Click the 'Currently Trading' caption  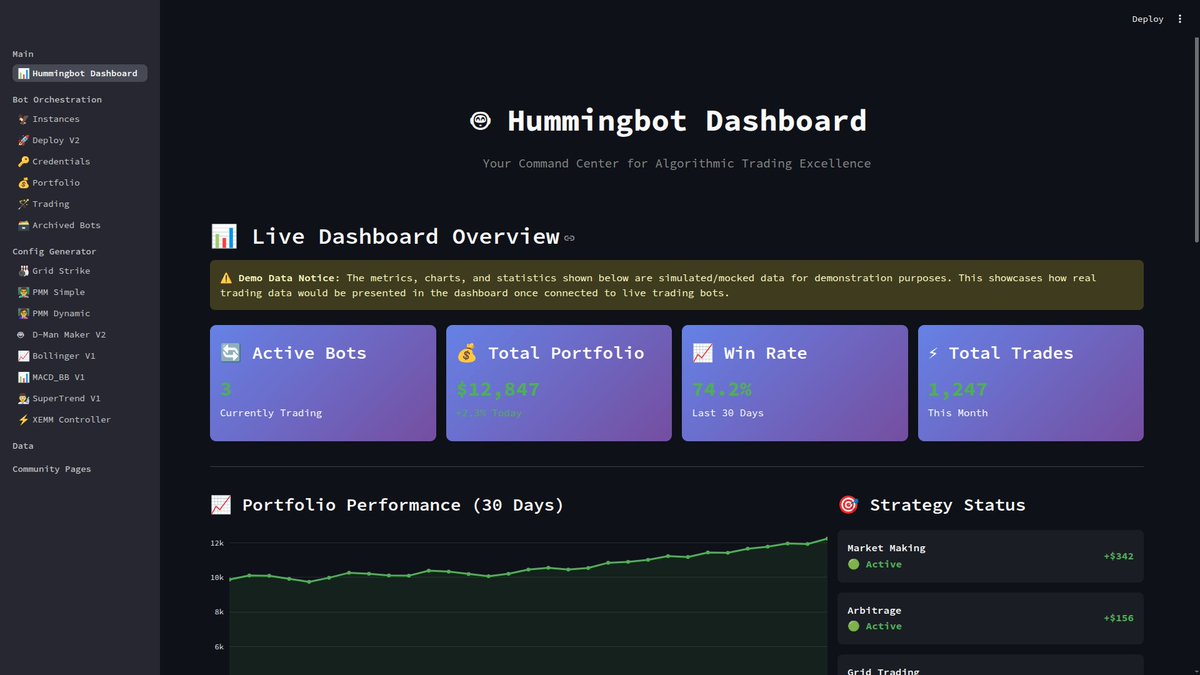click(x=271, y=413)
